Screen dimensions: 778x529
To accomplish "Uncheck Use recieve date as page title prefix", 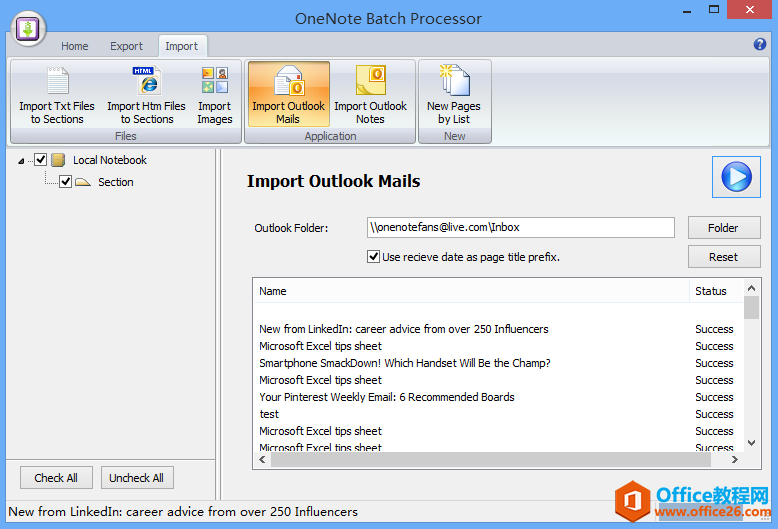I will click(373, 257).
